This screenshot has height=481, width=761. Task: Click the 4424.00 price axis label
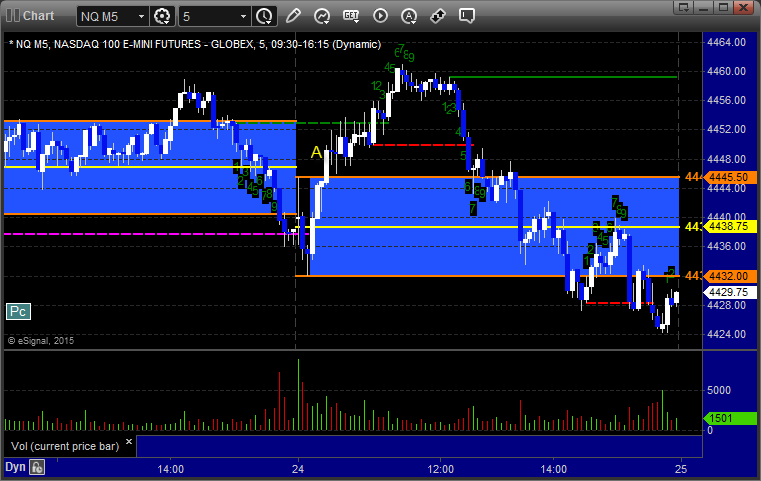(727, 334)
